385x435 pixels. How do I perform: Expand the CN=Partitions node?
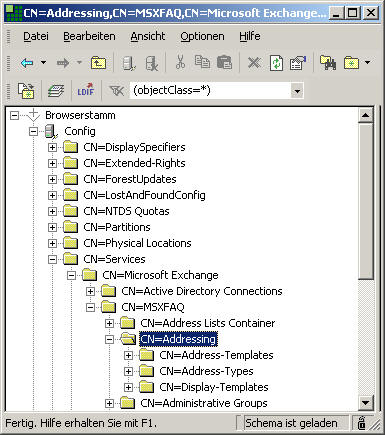(x=52, y=227)
